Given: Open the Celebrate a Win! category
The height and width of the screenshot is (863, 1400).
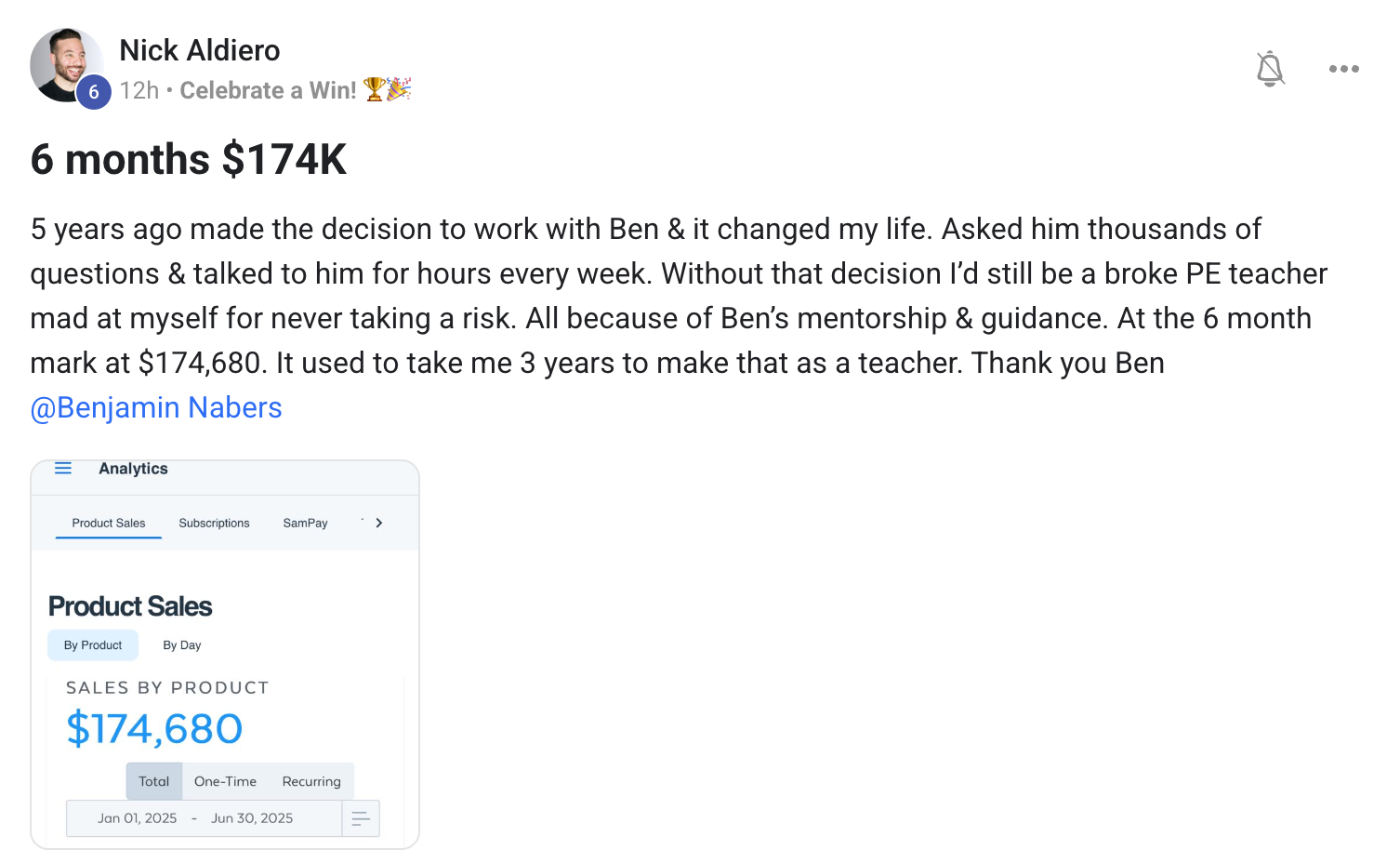Looking at the screenshot, I should click(268, 90).
